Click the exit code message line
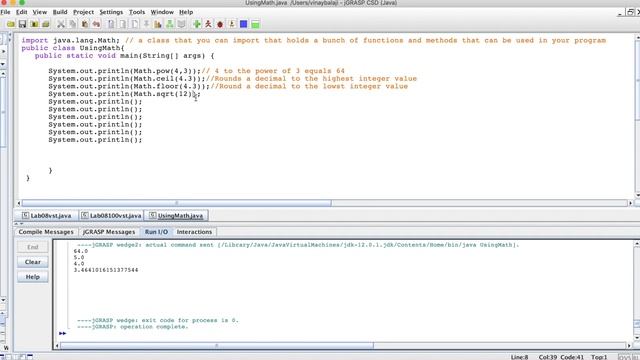The image size is (640, 360). point(158,320)
